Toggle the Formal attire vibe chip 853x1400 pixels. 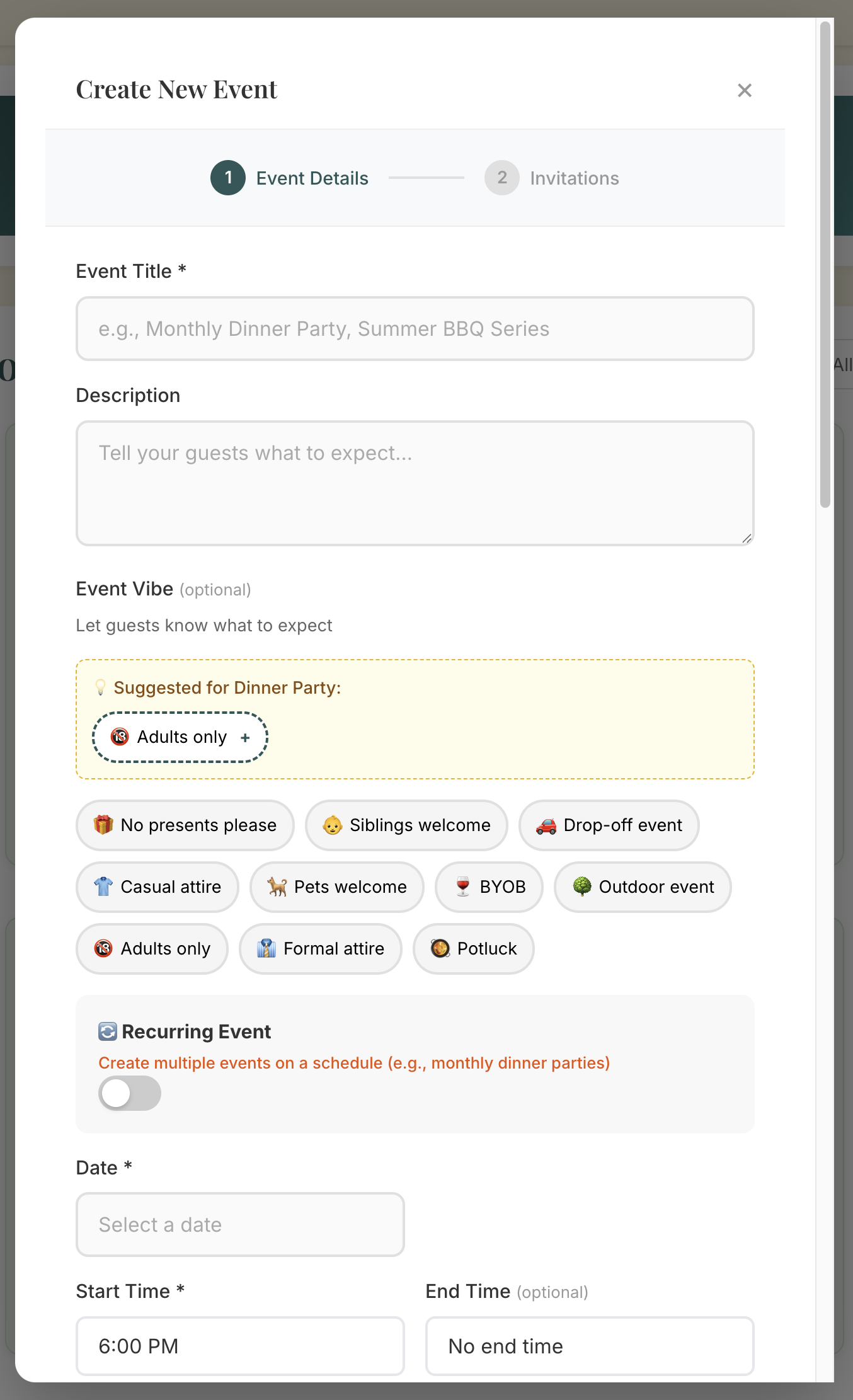pyautogui.click(x=321, y=948)
